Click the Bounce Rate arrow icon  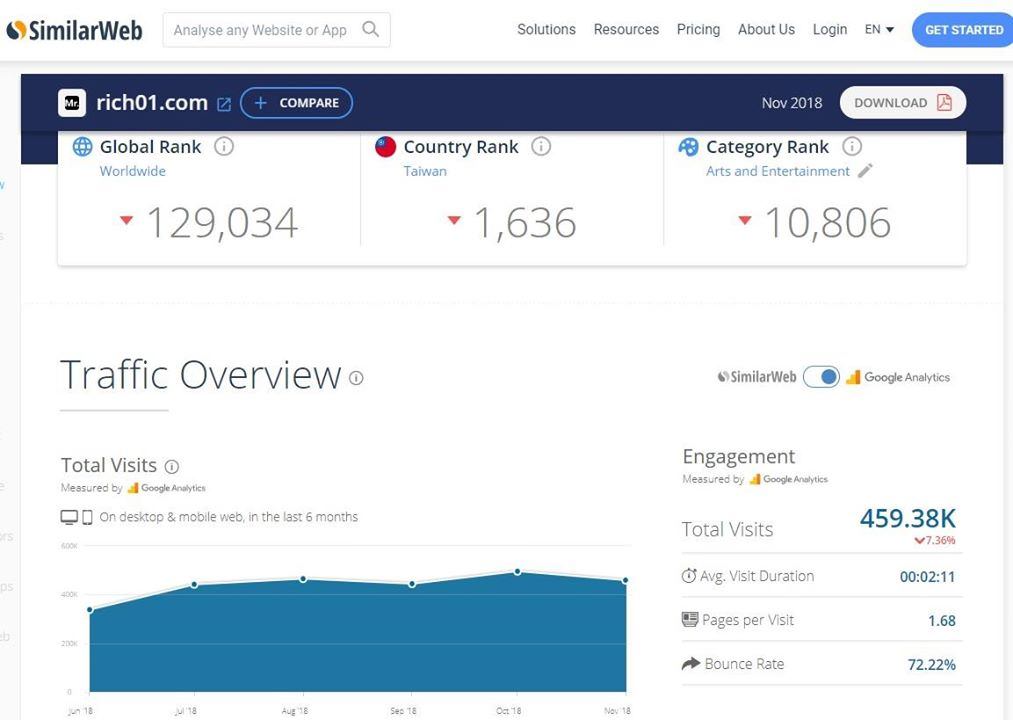coord(691,663)
